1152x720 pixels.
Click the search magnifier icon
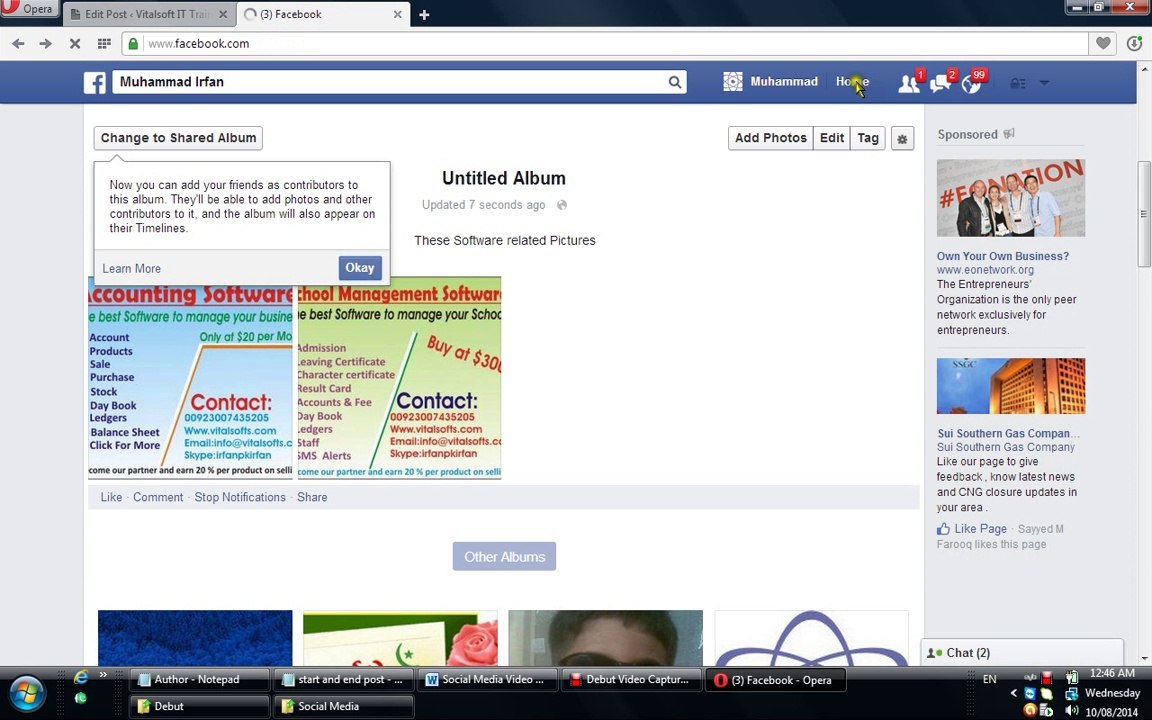coord(674,82)
